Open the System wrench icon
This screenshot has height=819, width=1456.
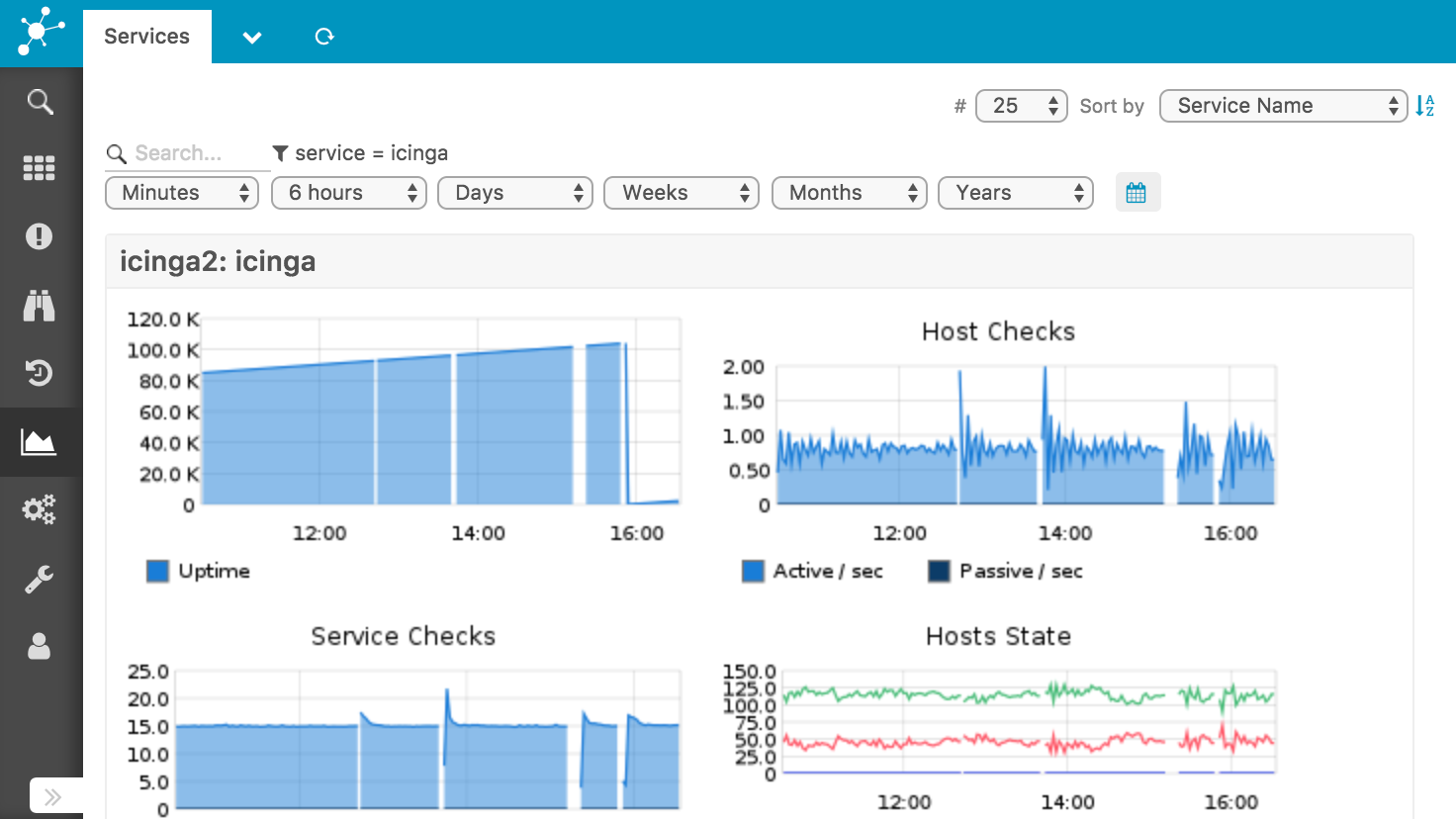(40, 579)
